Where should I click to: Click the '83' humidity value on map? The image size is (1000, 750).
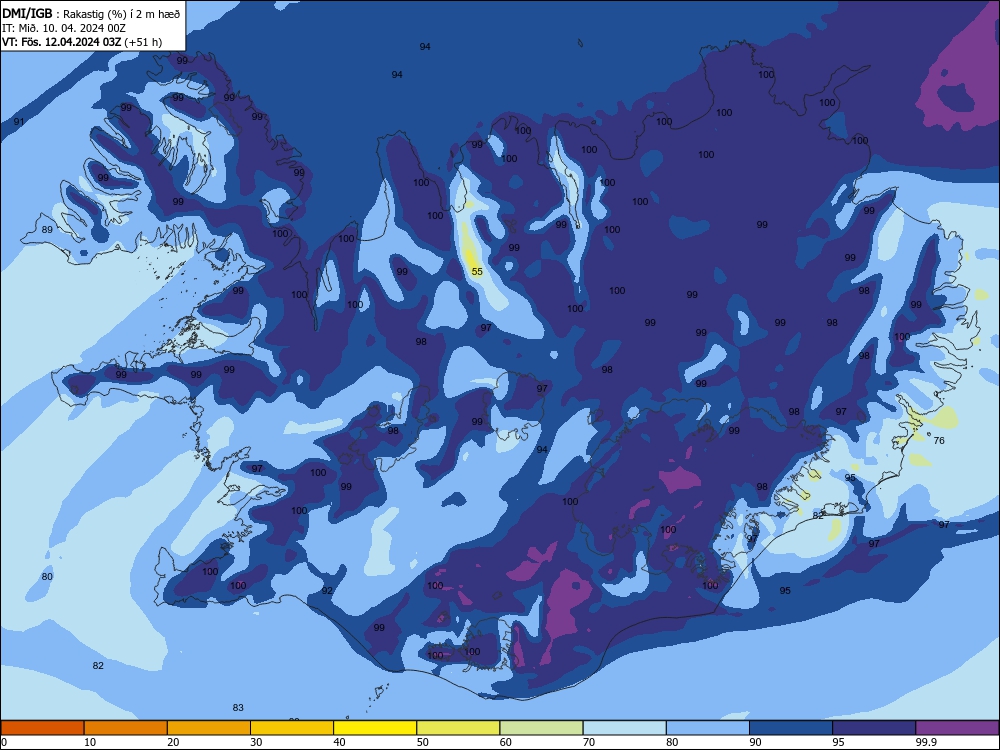tap(238, 708)
